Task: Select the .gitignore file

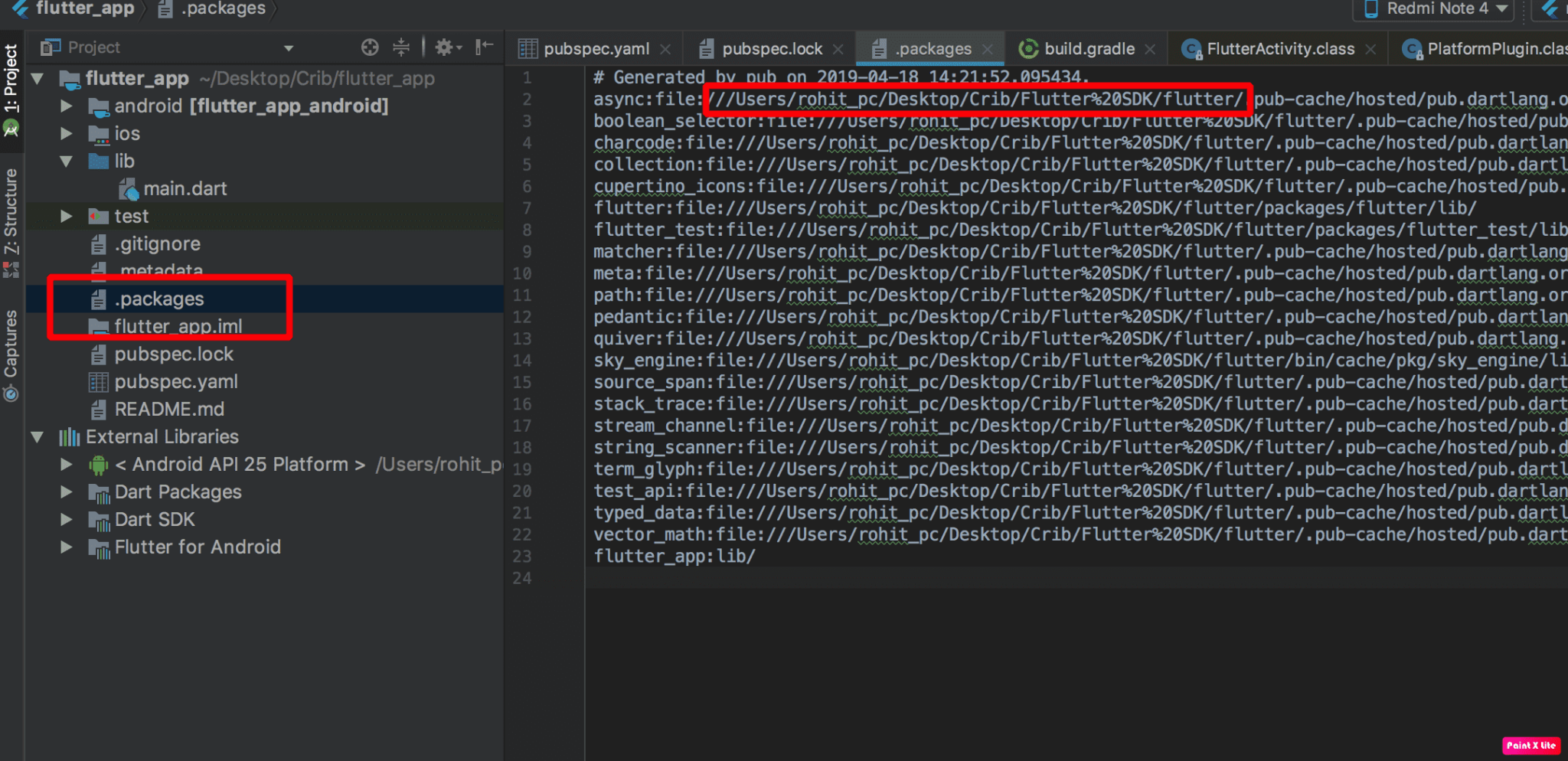Action: [158, 243]
